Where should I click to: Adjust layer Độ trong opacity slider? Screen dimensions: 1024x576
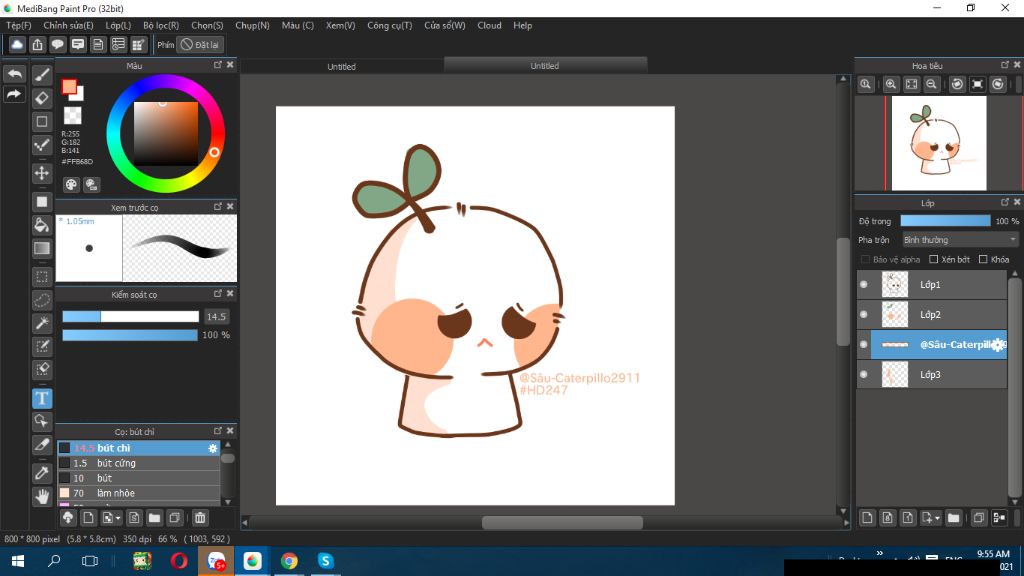tap(945, 221)
